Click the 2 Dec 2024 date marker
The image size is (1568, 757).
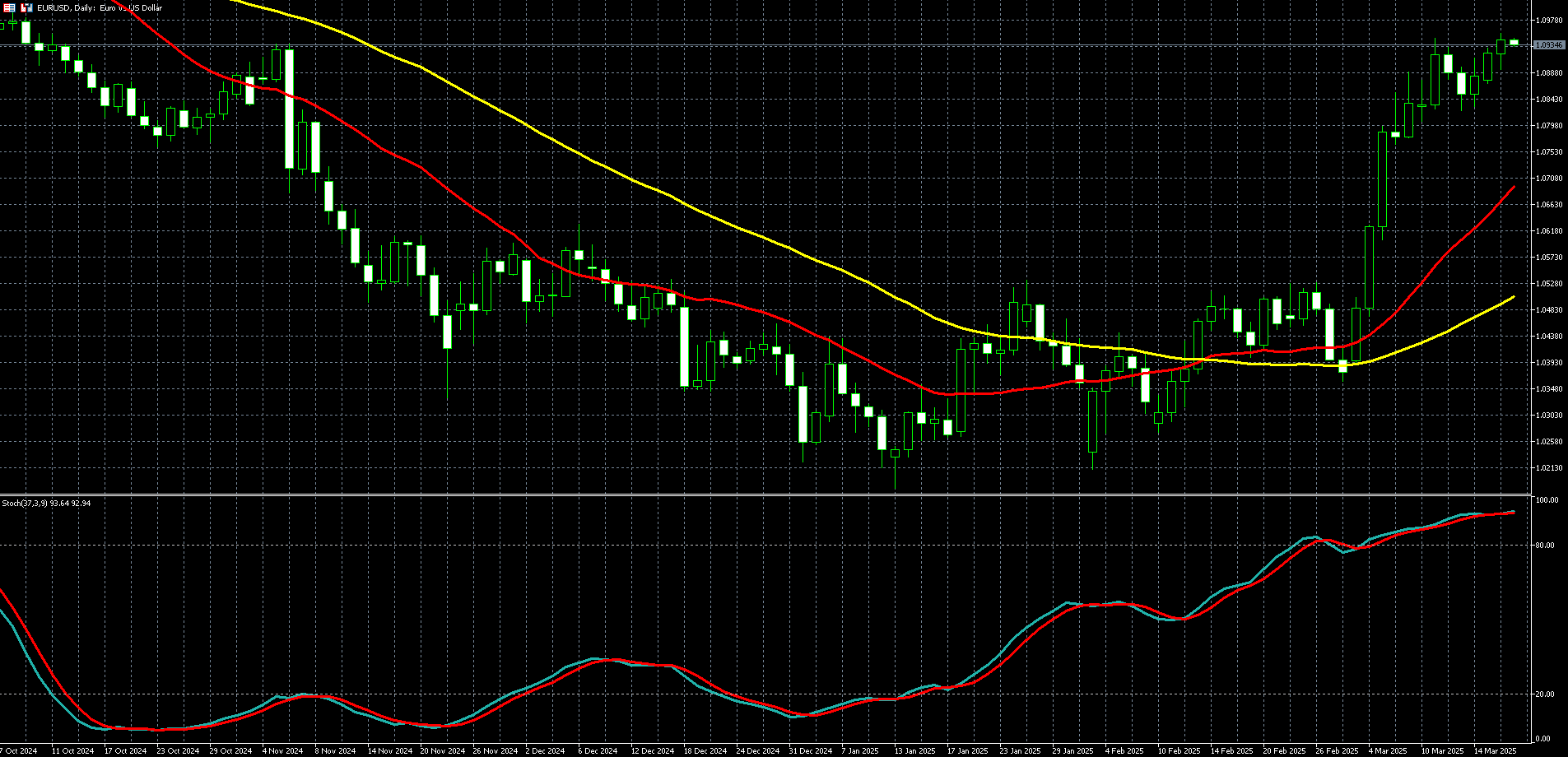point(545,750)
